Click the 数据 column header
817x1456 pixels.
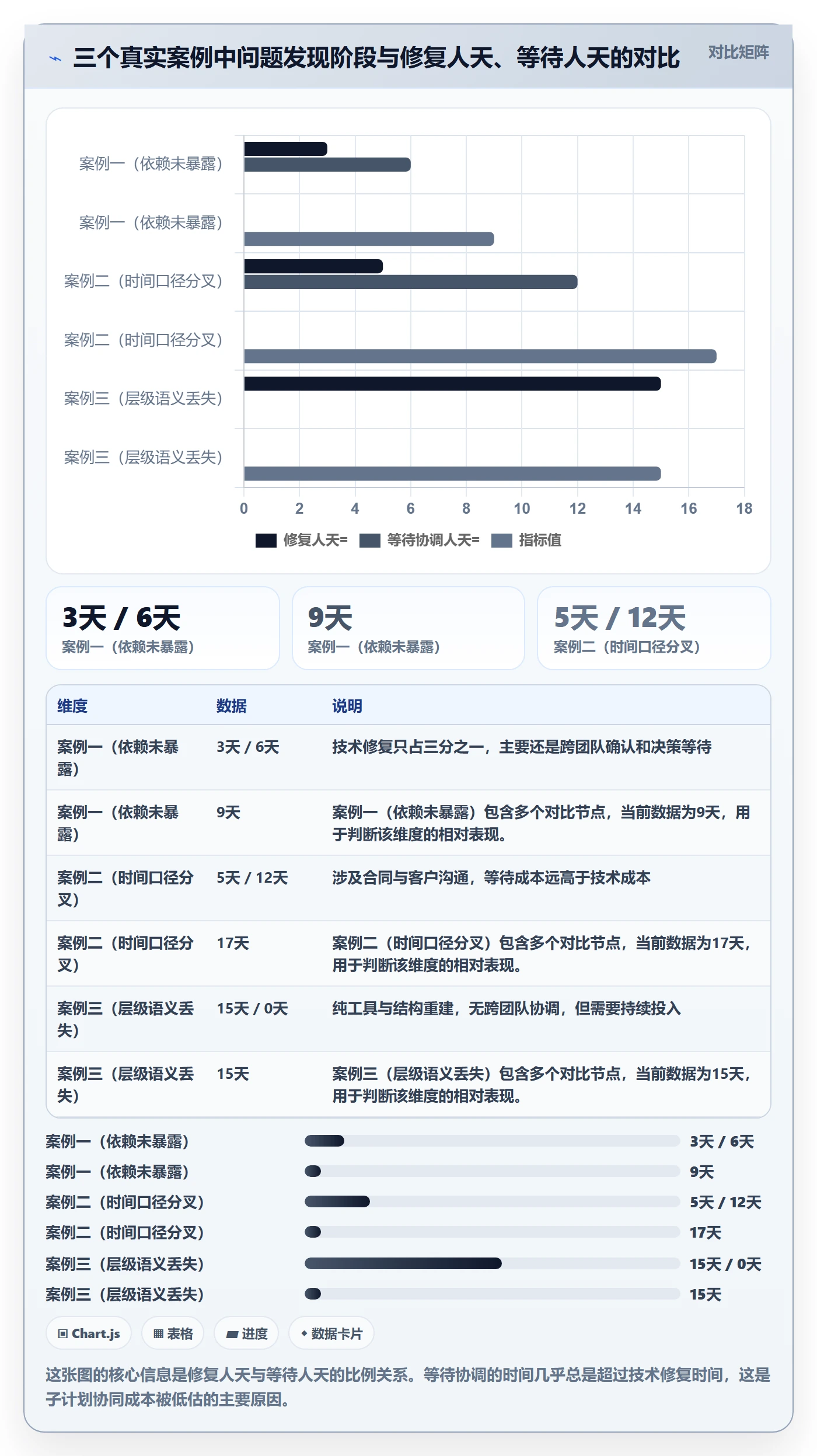click(232, 706)
